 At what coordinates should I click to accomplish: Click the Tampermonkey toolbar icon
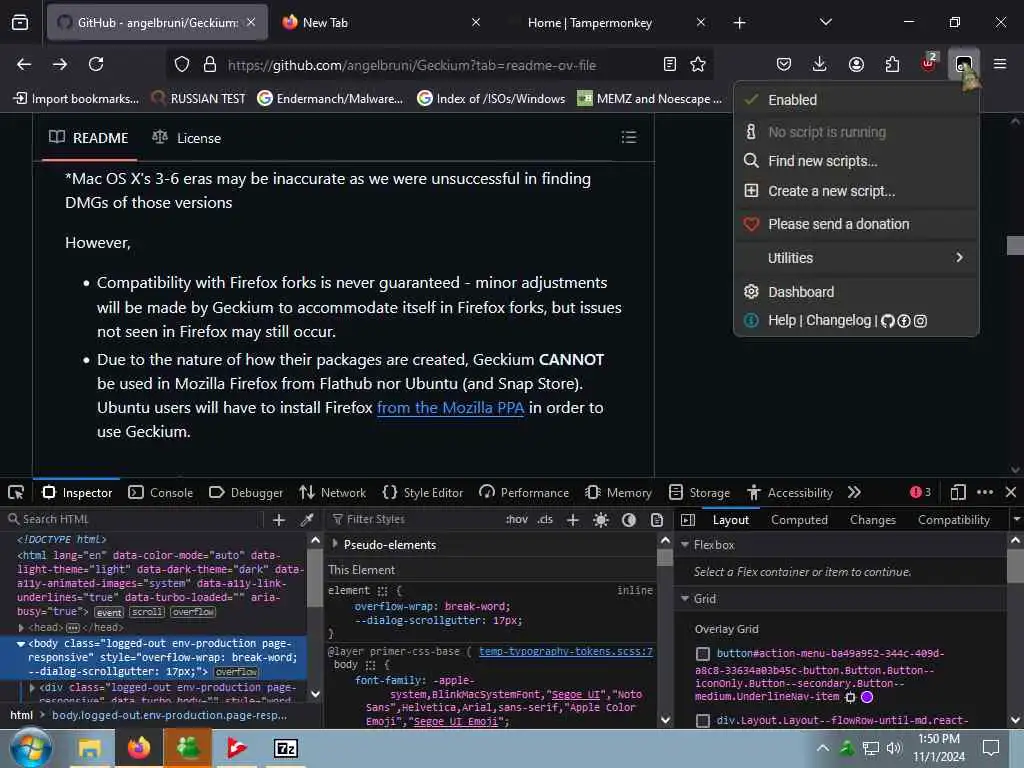[x=963, y=64]
